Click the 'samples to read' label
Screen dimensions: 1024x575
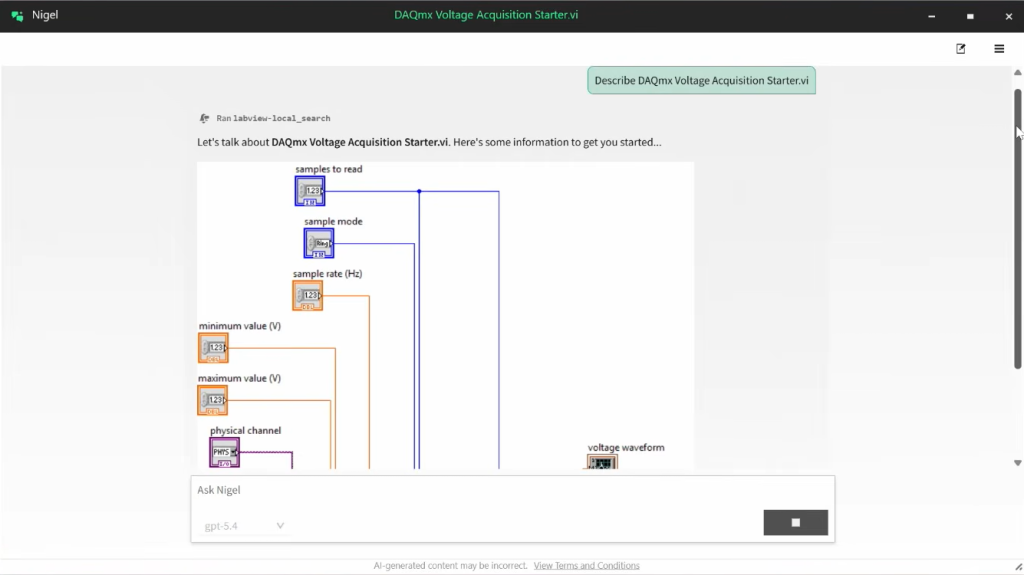click(x=328, y=169)
